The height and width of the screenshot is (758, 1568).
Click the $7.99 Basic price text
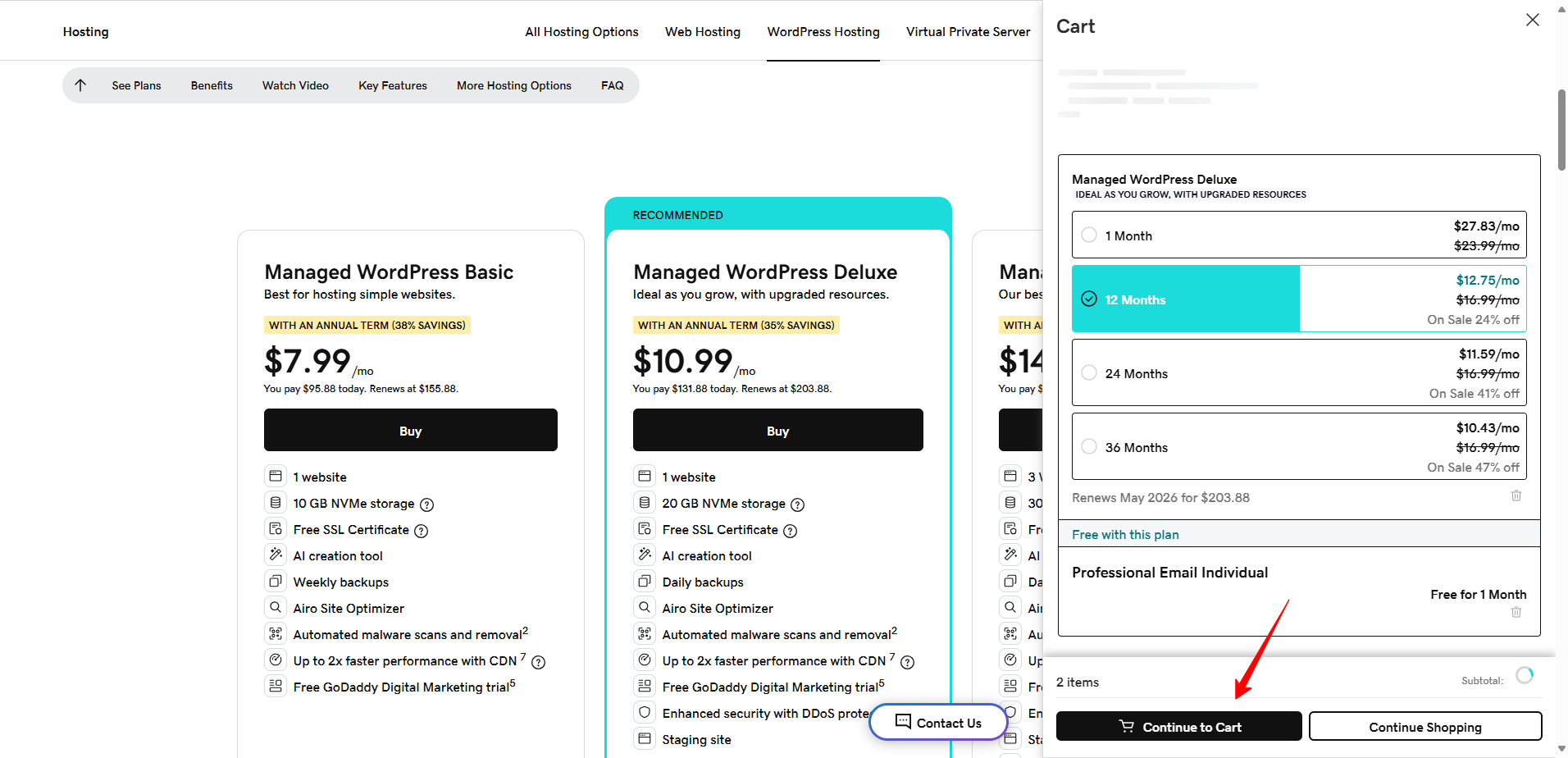click(x=308, y=361)
